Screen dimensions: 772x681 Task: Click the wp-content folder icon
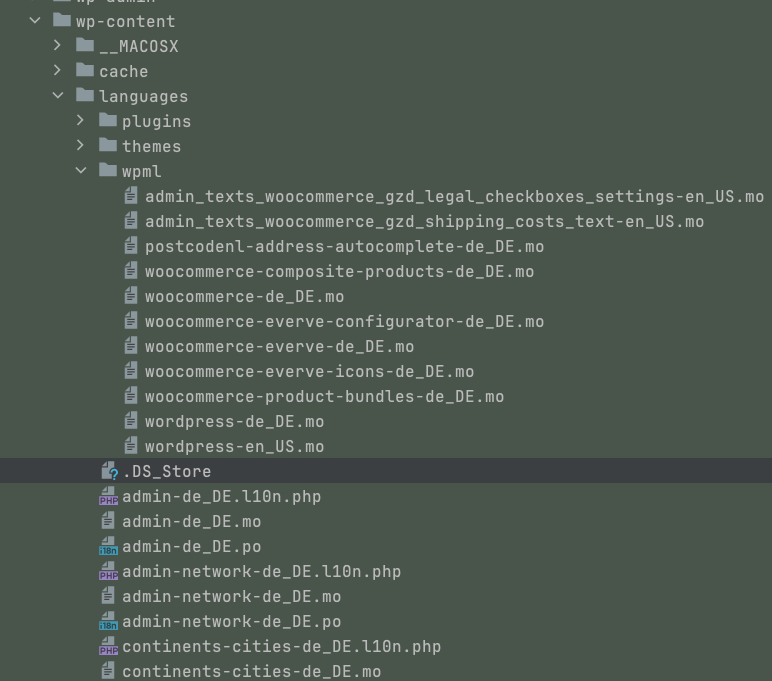tap(62, 20)
